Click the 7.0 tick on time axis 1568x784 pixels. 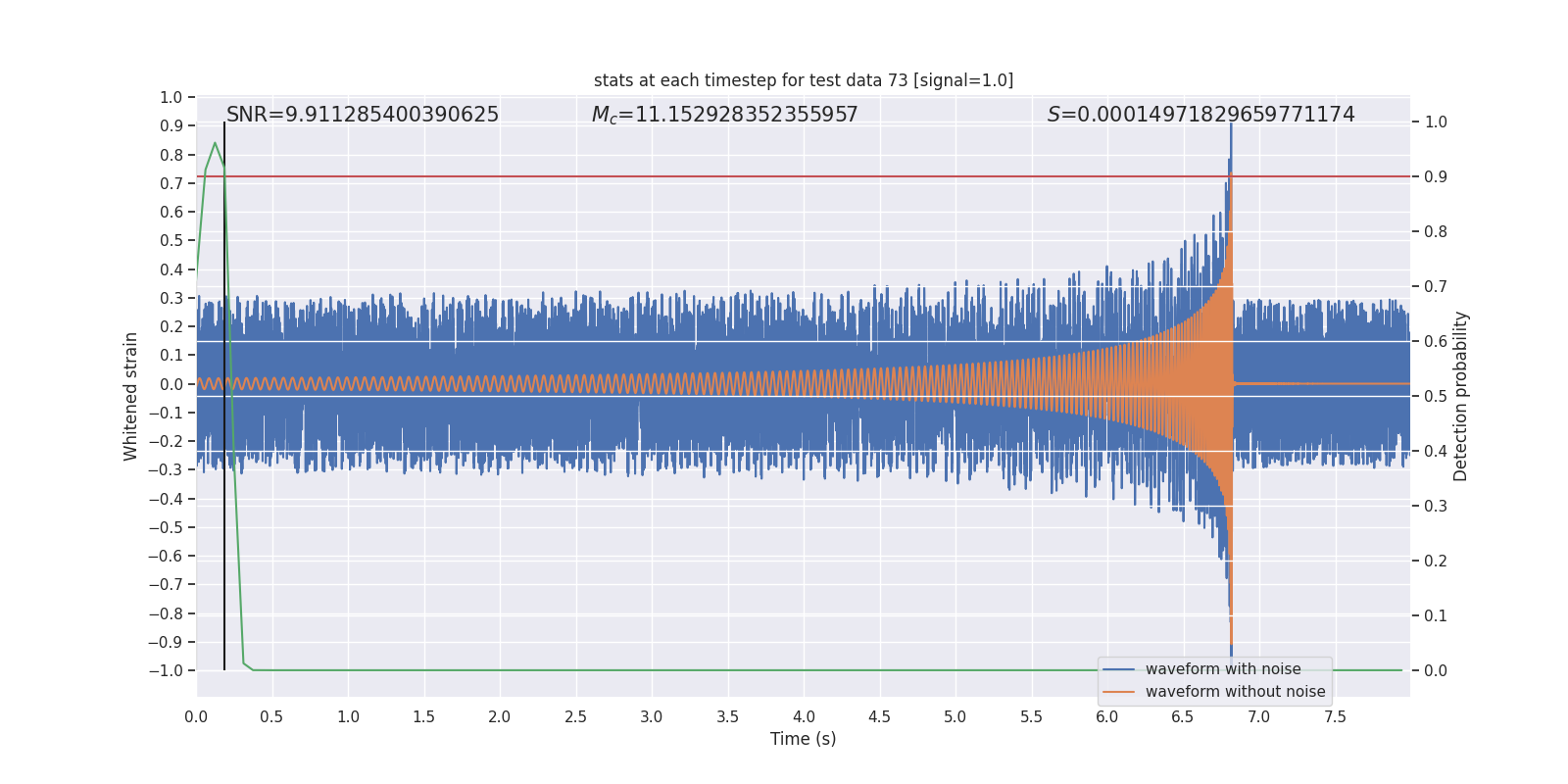coord(1259,716)
